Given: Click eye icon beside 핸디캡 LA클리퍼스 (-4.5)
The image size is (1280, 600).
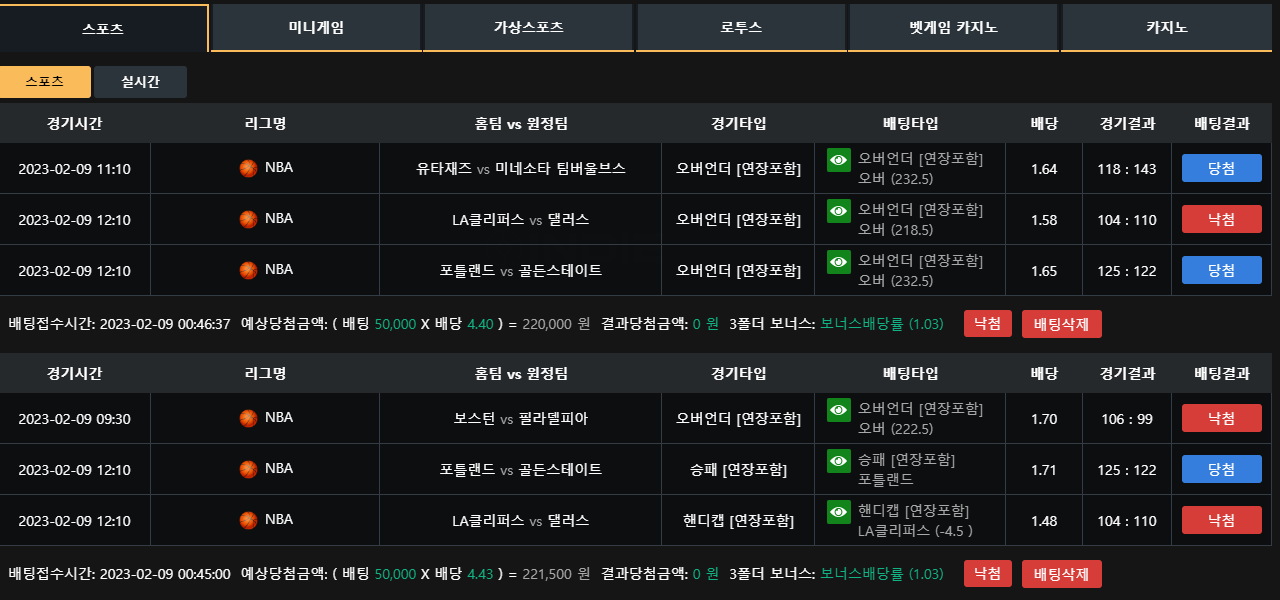Looking at the screenshot, I should pos(839,512).
